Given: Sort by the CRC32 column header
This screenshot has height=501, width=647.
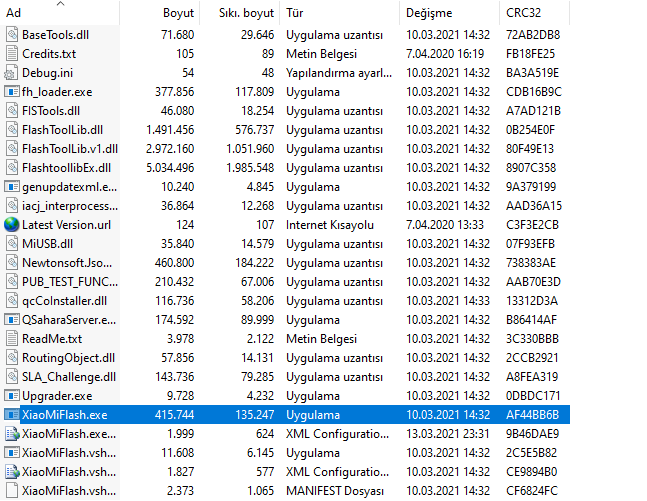Looking at the screenshot, I should [535, 12].
